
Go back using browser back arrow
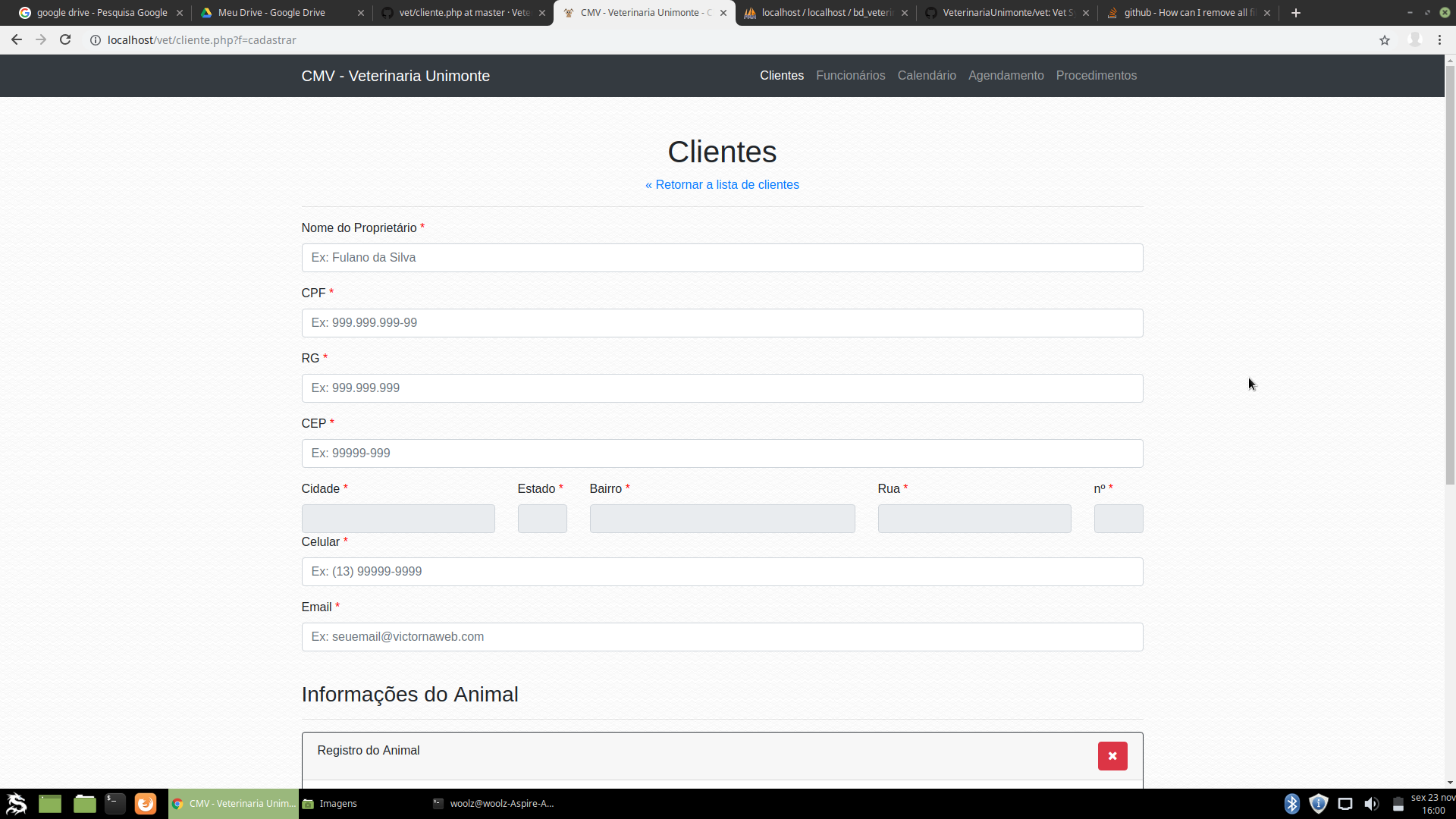[17, 40]
